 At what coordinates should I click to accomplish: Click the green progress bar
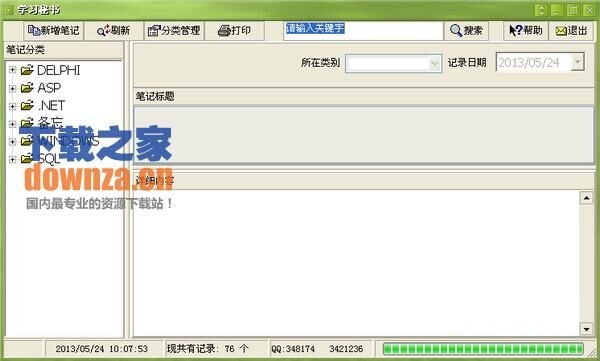[x=483, y=349]
